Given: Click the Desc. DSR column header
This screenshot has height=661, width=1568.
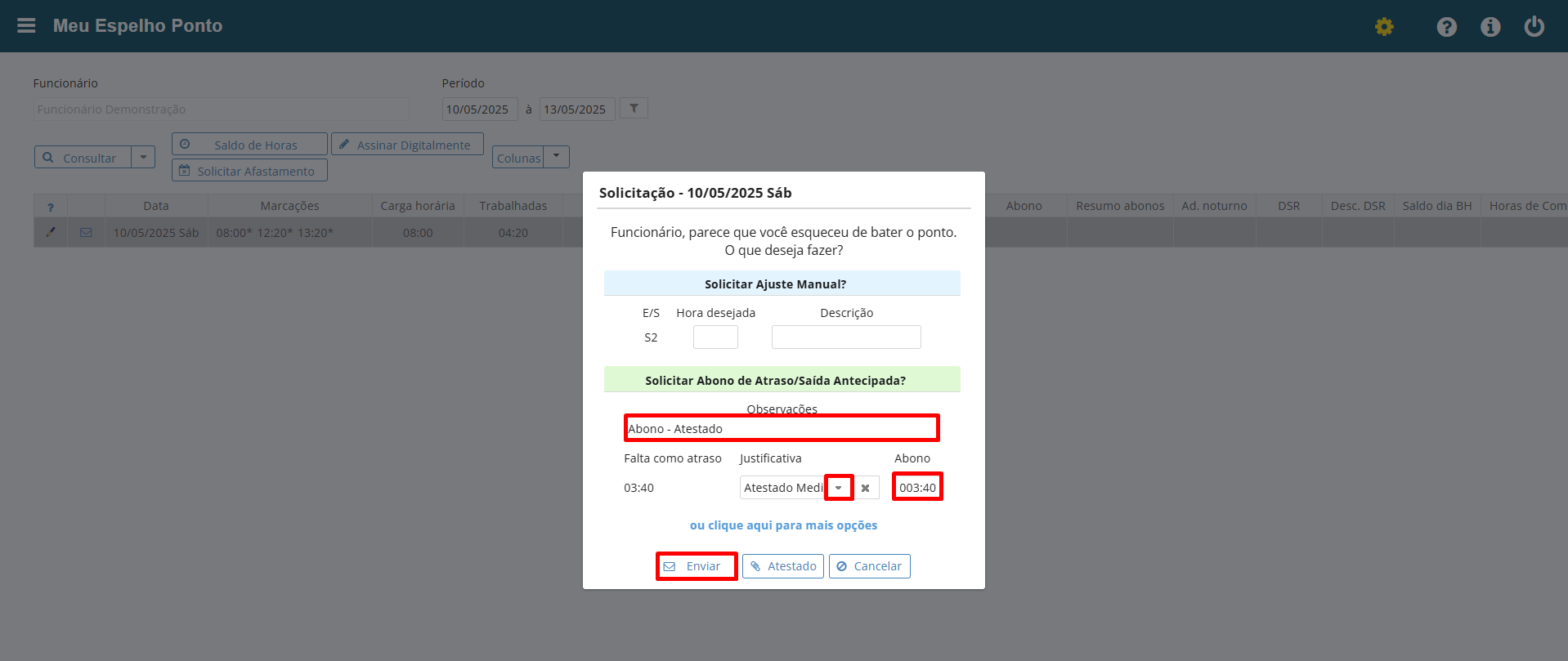Looking at the screenshot, I should pyautogui.click(x=1358, y=206).
